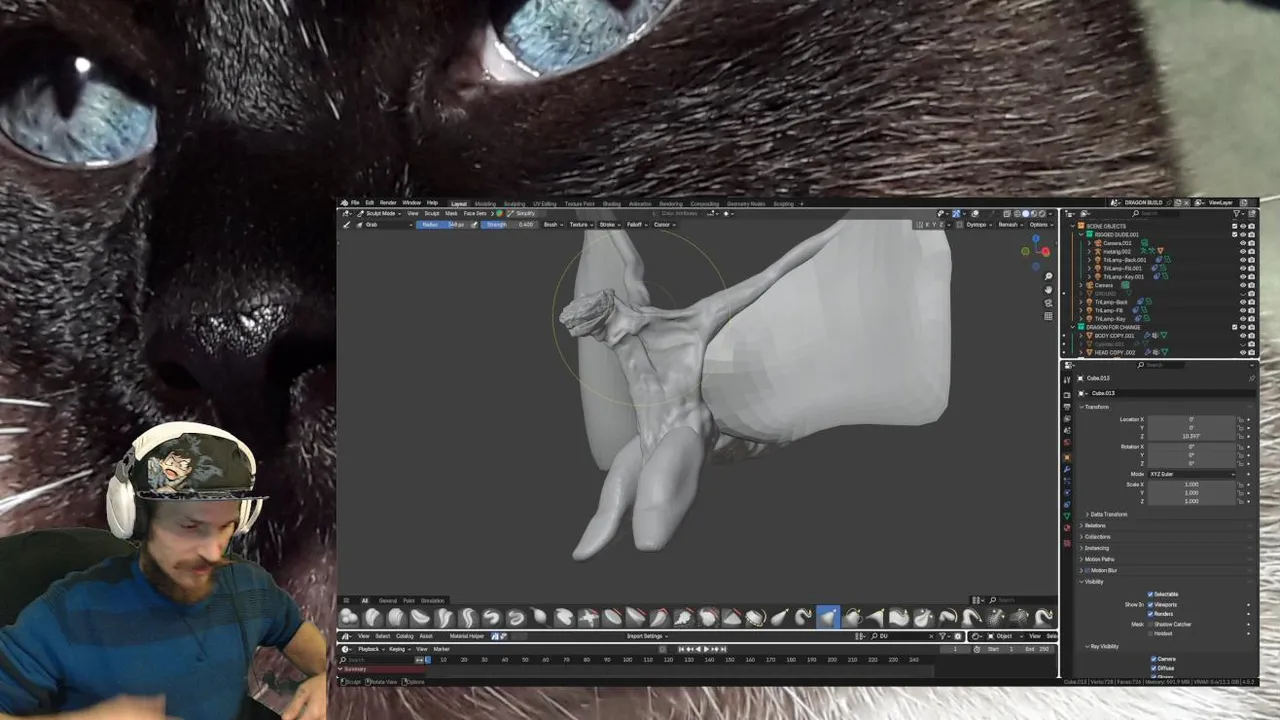This screenshot has height=720, width=1280.
Task: Collapse the SCENE OBJECTS collection in outliner
Action: (1074, 226)
